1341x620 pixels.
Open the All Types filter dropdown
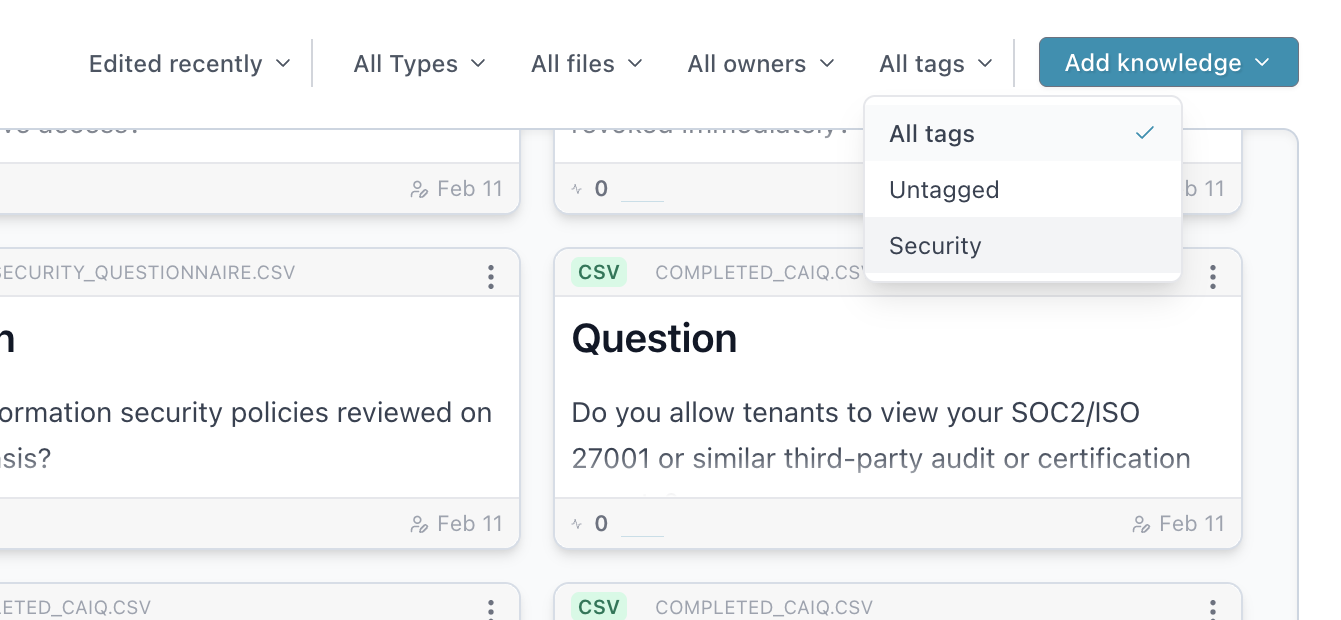(419, 63)
